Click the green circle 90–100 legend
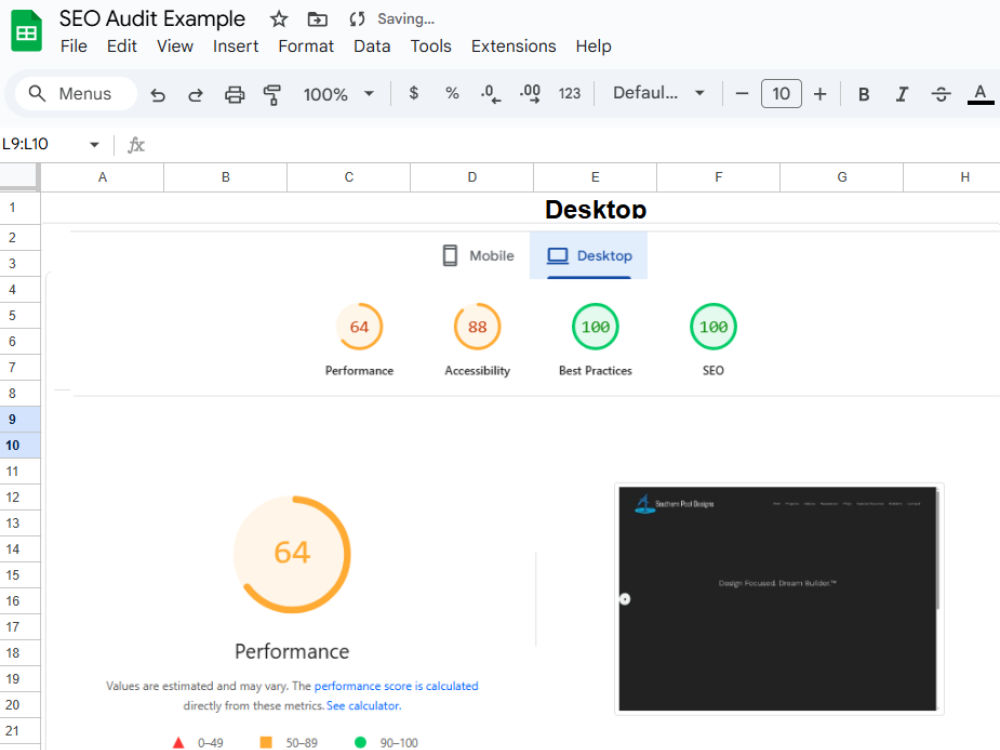1000x750 pixels. click(x=386, y=742)
